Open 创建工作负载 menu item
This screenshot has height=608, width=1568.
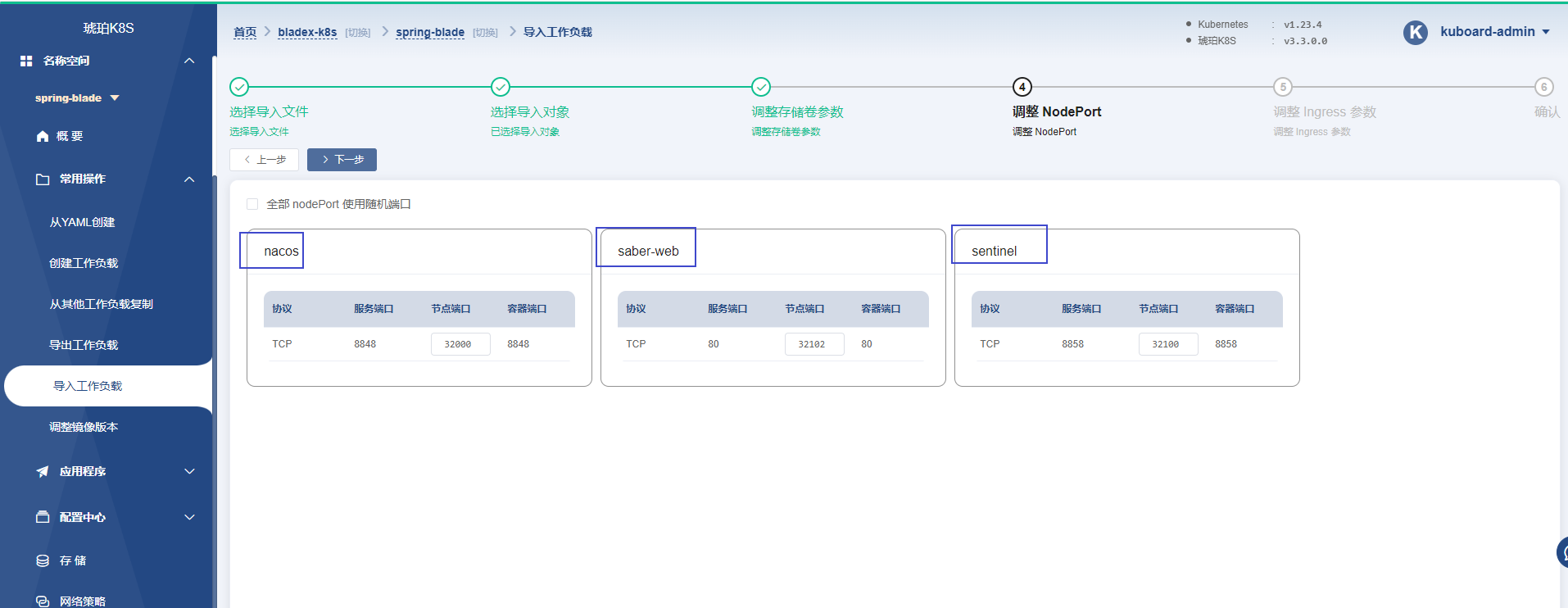pos(84,263)
